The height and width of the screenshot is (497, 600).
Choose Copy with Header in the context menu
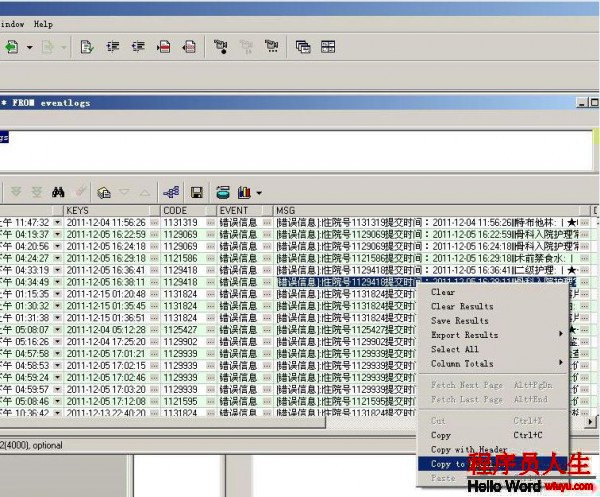click(x=469, y=449)
